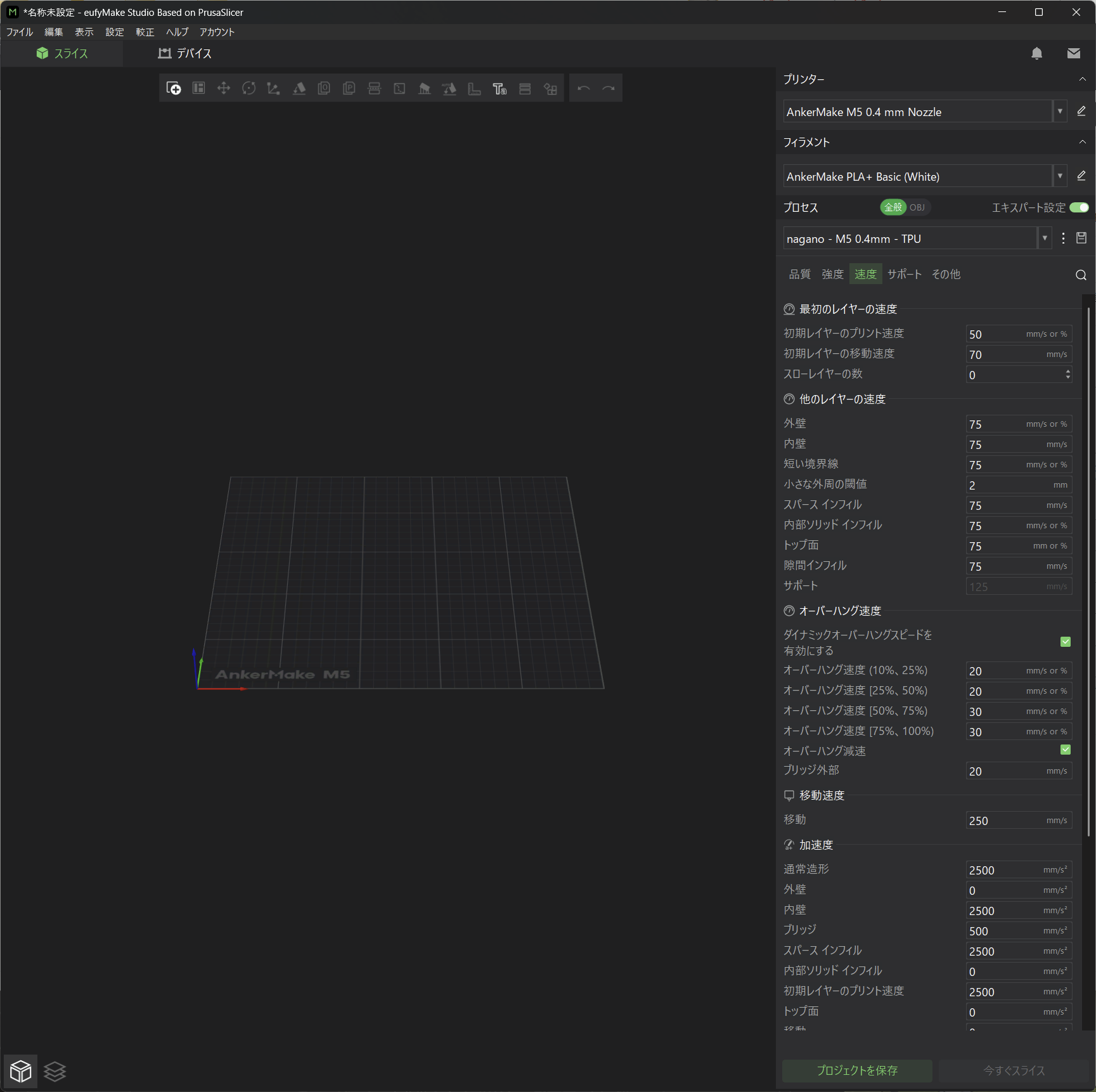Open the notifications bell icon
The height and width of the screenshot is (1092, 1096).
pyautogui.click(x=1036, y=54)
